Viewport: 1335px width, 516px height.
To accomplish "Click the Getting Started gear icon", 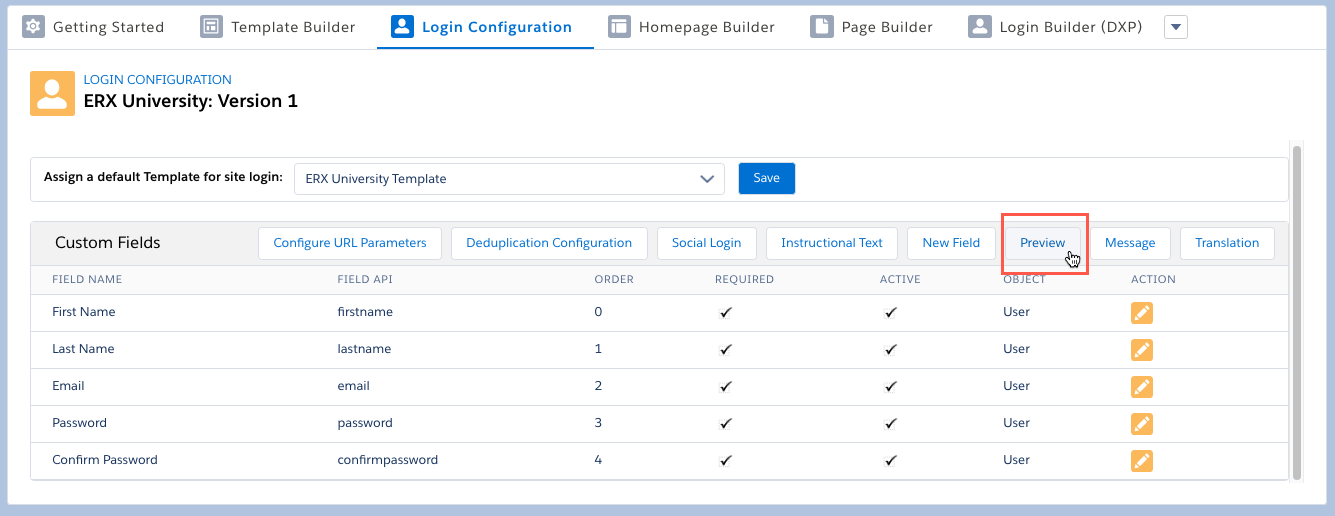I will tap(34, 27).
